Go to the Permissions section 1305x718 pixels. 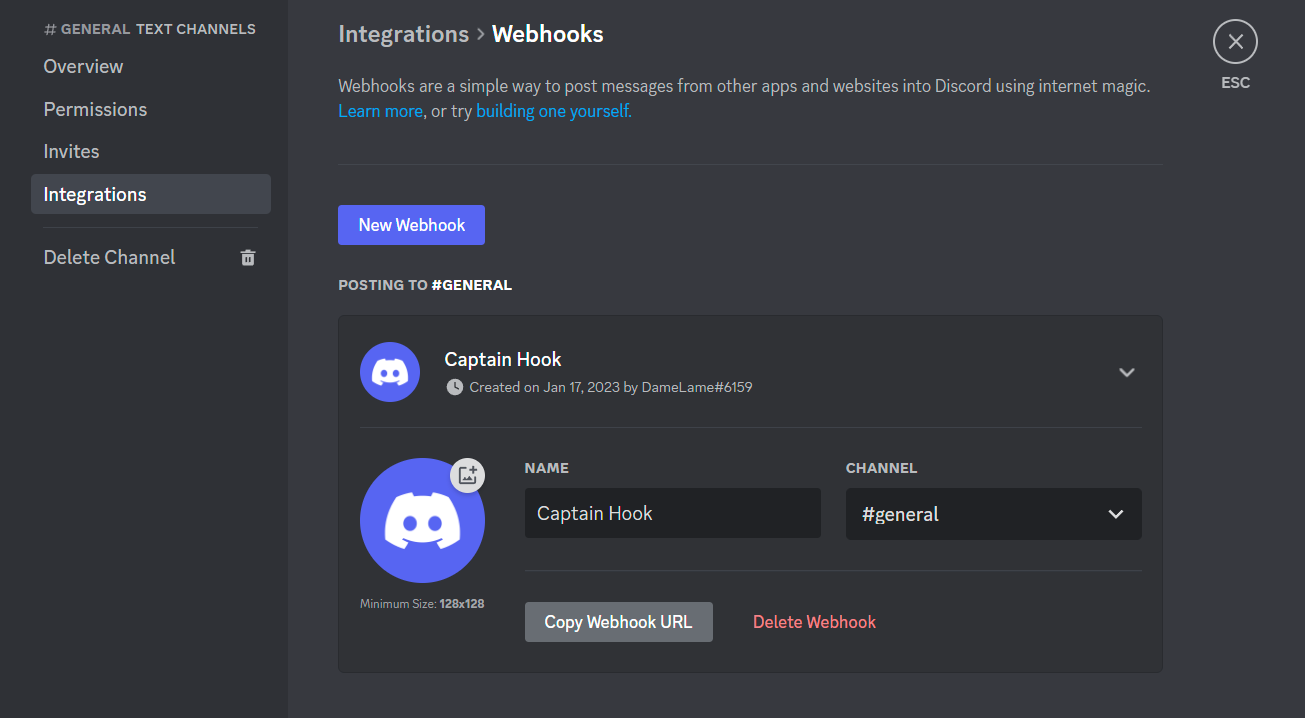pyautogui.click(x=95, y=110)
